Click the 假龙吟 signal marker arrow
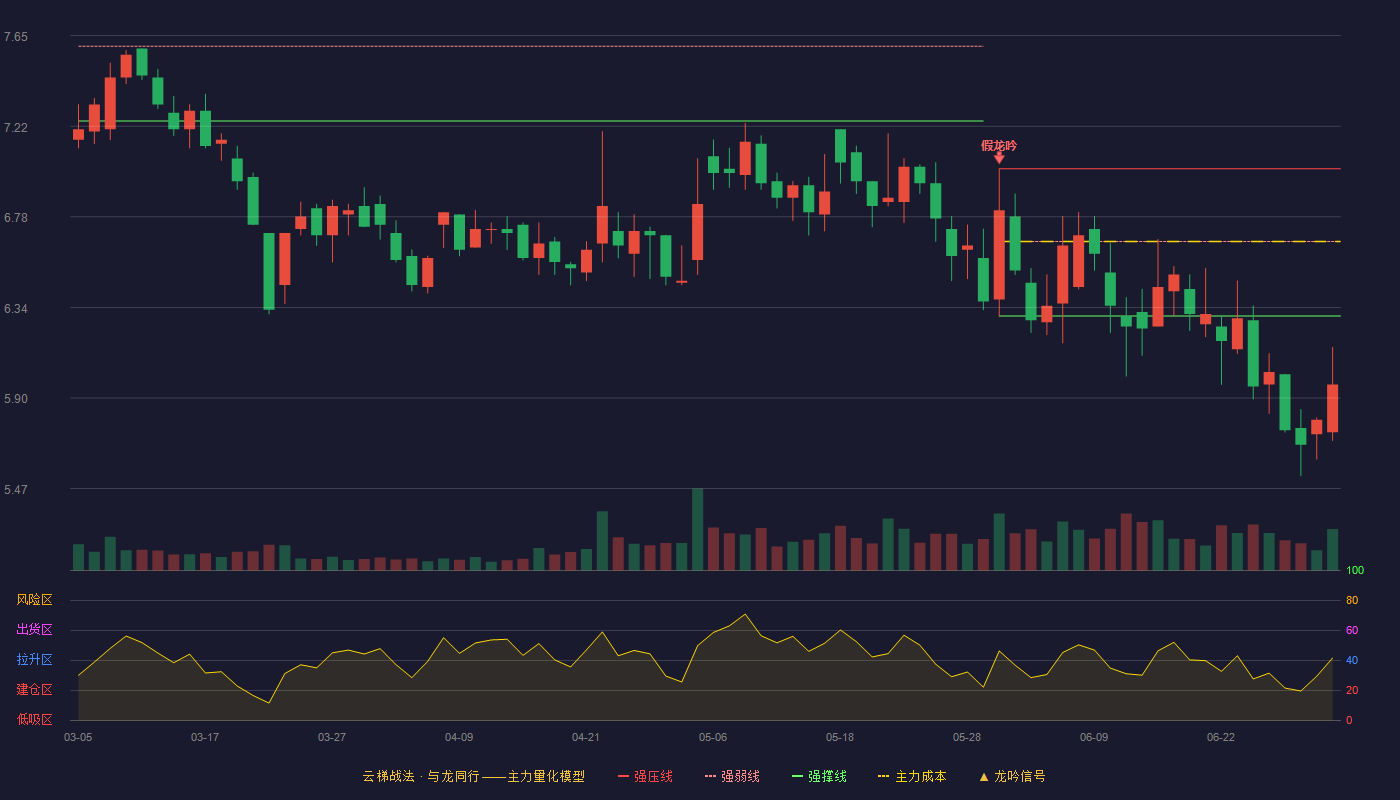1400x800 pixels. pyautogui.click(x=999, y=158)
